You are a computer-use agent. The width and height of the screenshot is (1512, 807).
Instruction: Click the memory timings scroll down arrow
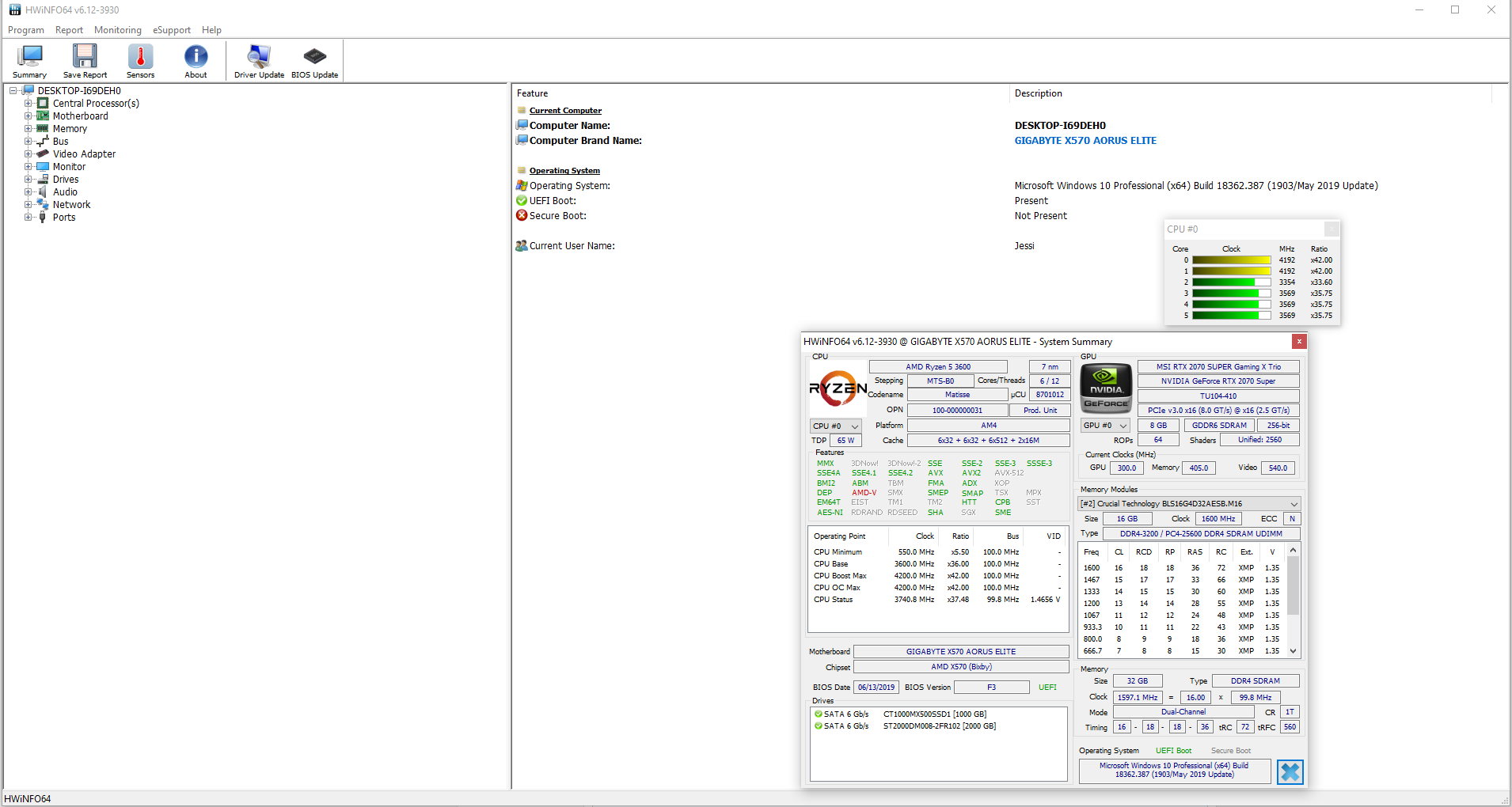(1293, 651)
